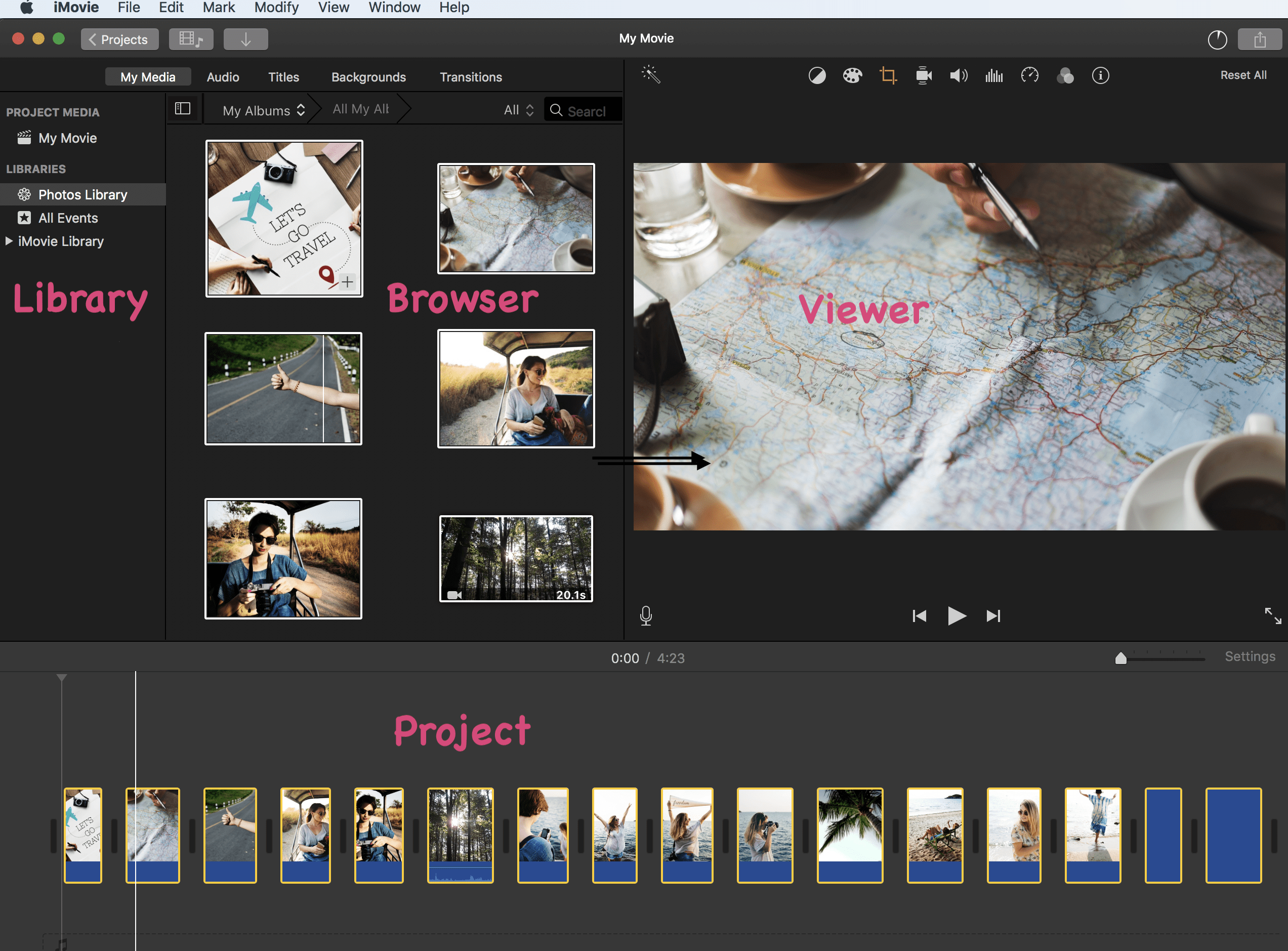1288x951 pixels.
Task: Click the magic wand auto-enhance icon
Action: [x=651, y=75]
